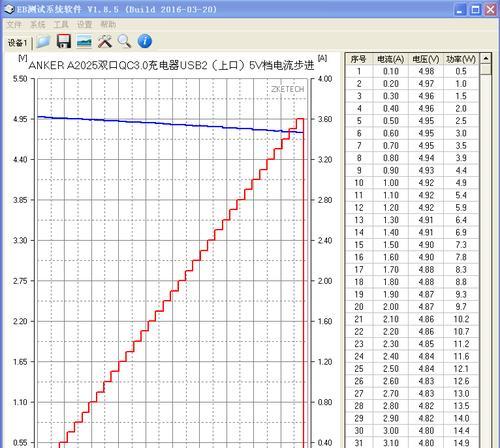Open the 设置 menu
This screenshot has height=448, width=500.
(x=84, y=24)
